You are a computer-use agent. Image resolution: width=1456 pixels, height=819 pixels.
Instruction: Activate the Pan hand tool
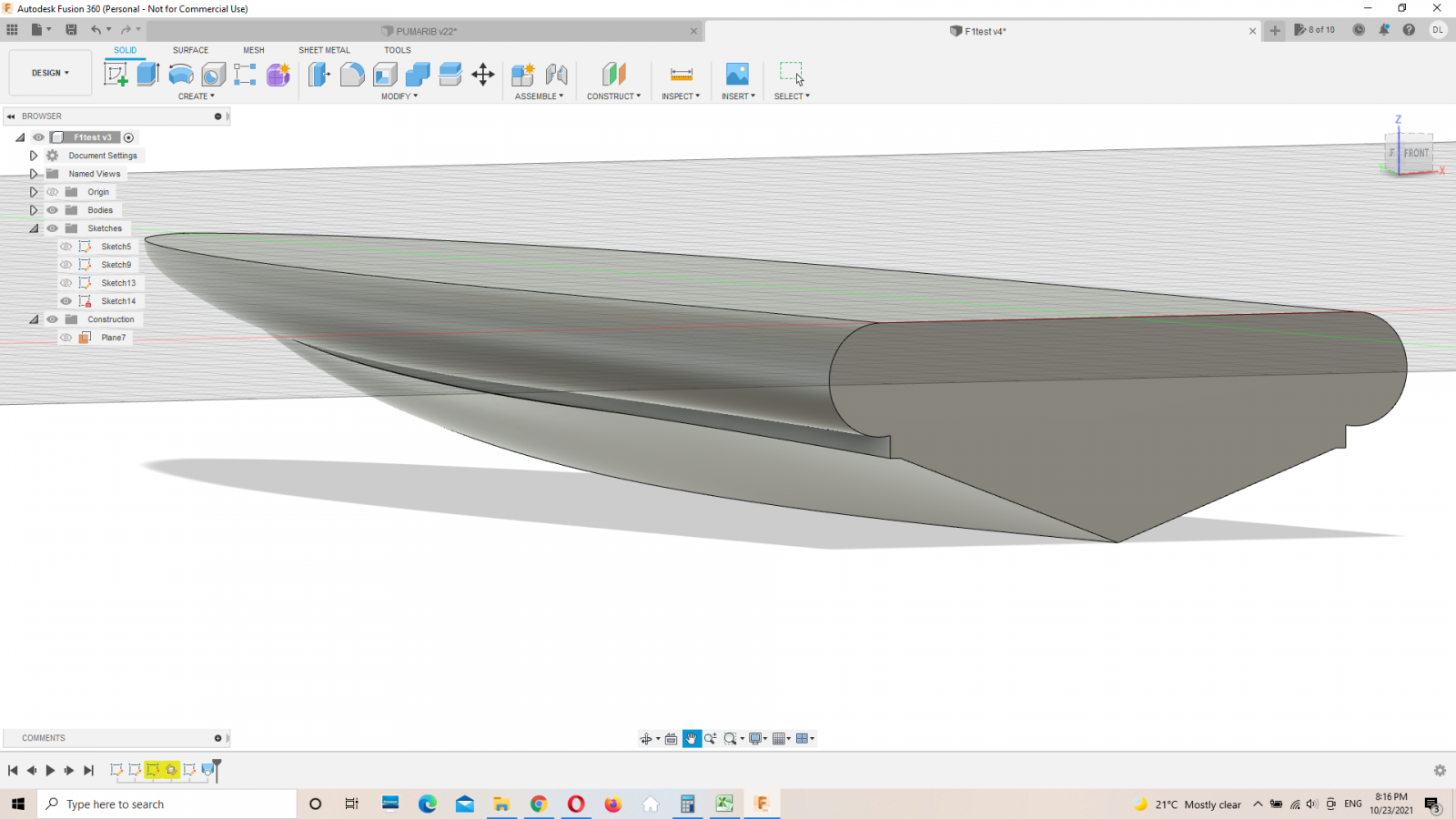(692, 739)
